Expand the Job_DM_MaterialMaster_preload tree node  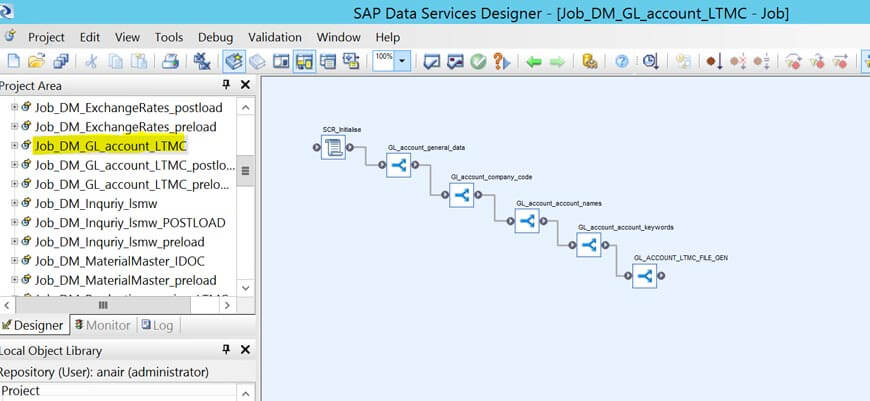14,280
